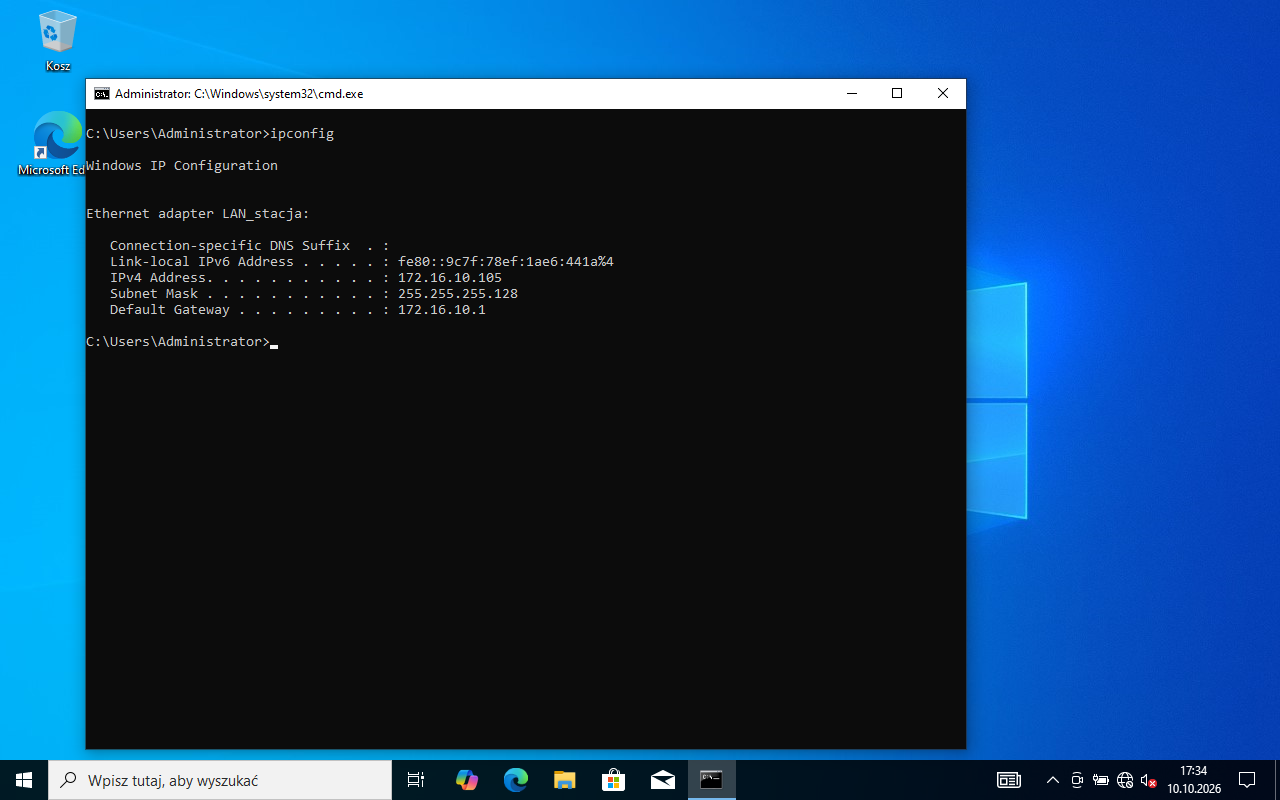Close the Administrator cmd.exe window
Viewport: 1280px width, 800px height.
(943, 94)
